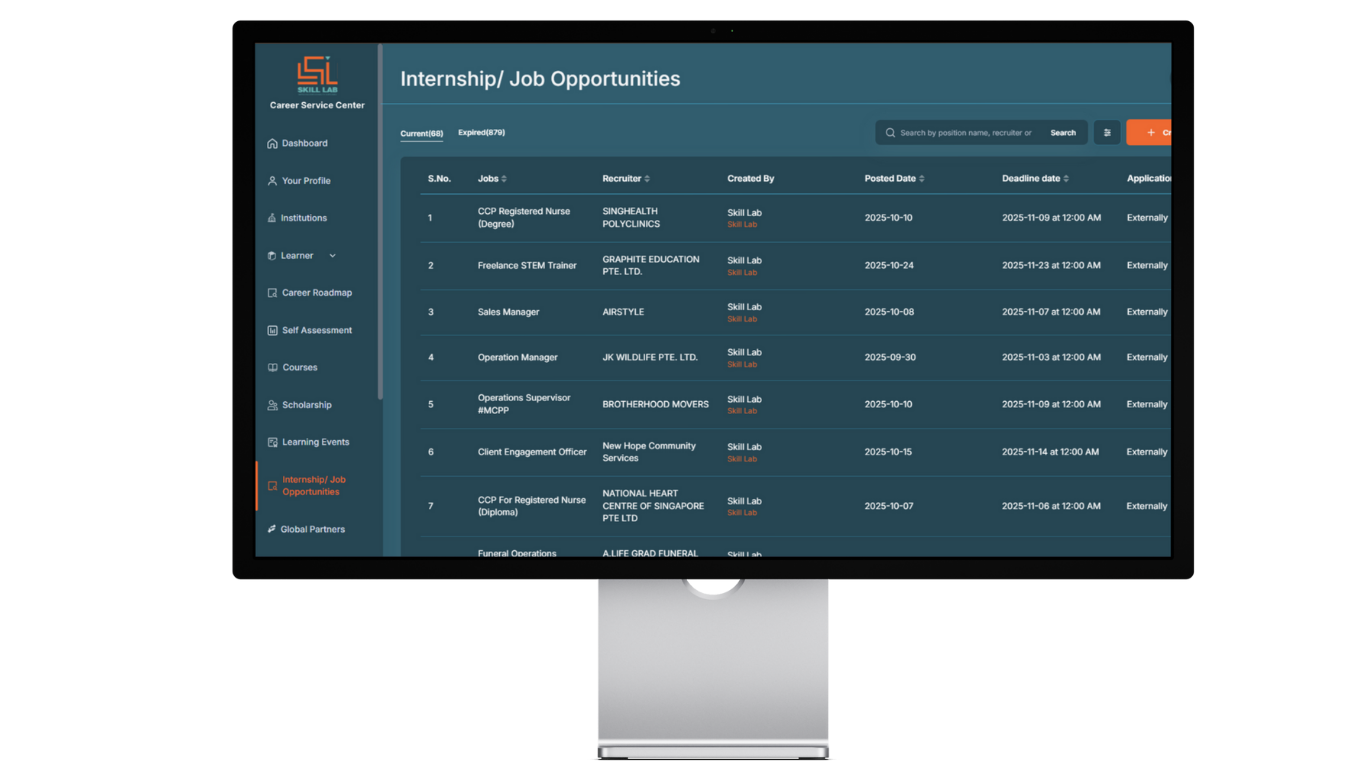
Task: Click the Scholarship sidebar icon
Action: click(x=272, y=405)
